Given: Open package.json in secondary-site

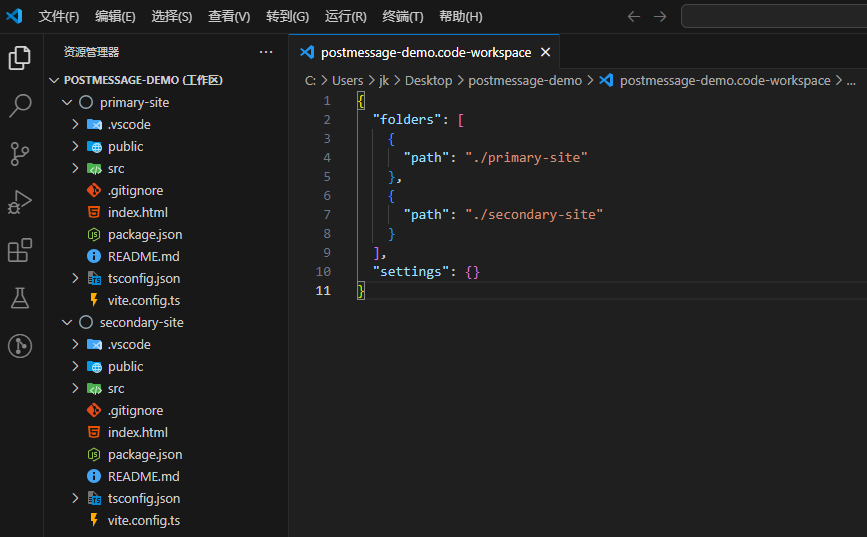Looking at the screenshot, I should pyautogui.click(x=145, y=455).
